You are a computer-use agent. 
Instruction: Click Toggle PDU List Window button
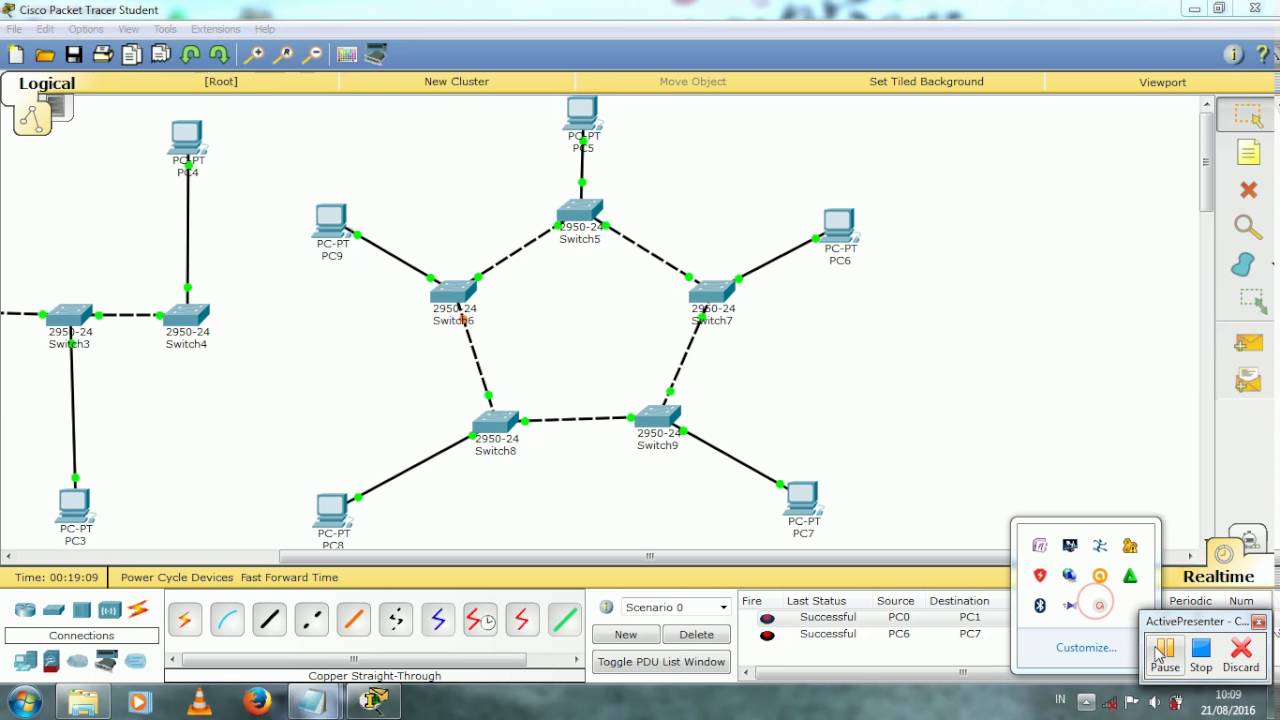(x=661, y=662)
